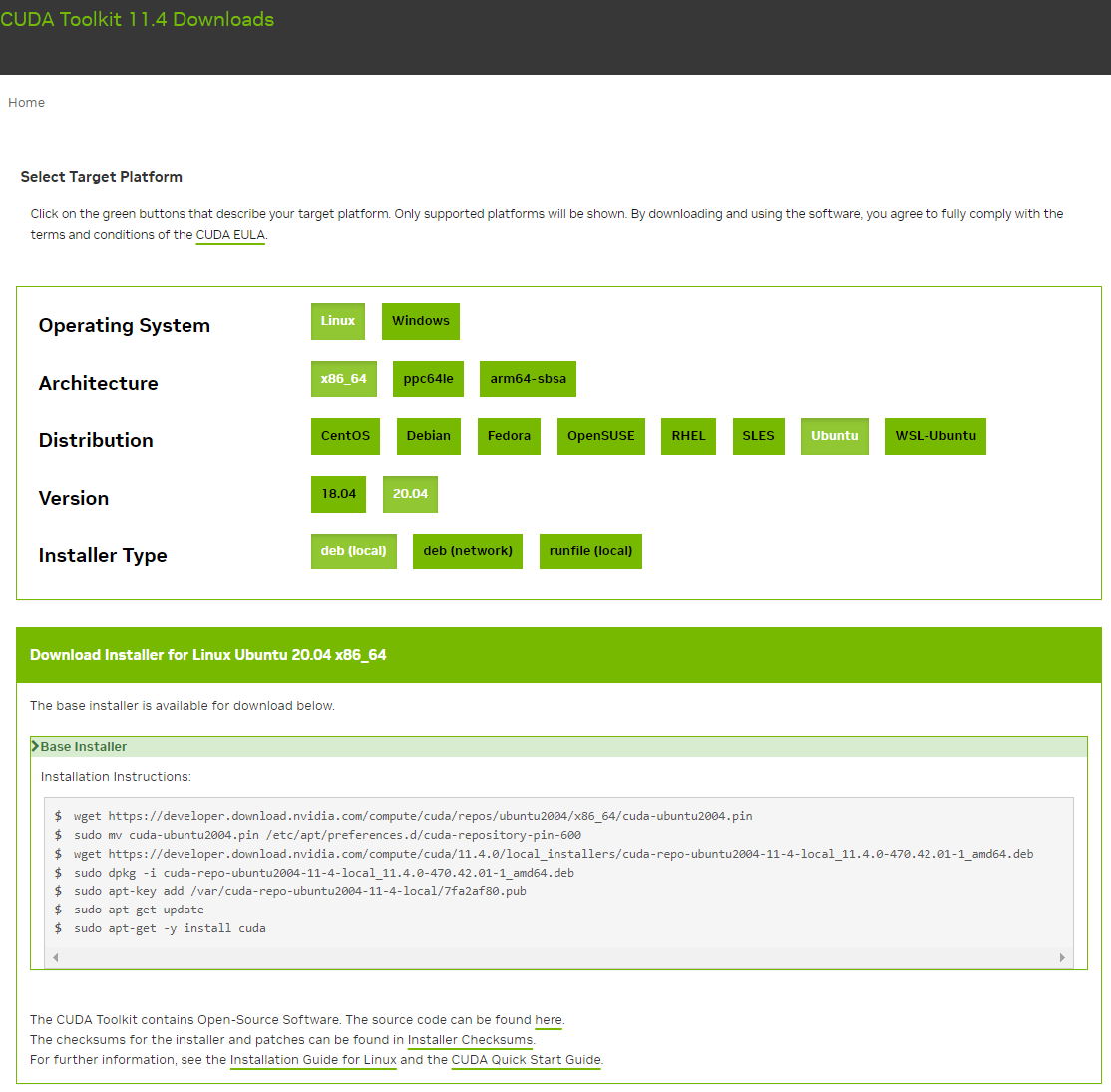Image resolution: width=1111 pixels, height=1092 pixels.
Task: Select the Windows operating system button
Action: click(420, 321)
